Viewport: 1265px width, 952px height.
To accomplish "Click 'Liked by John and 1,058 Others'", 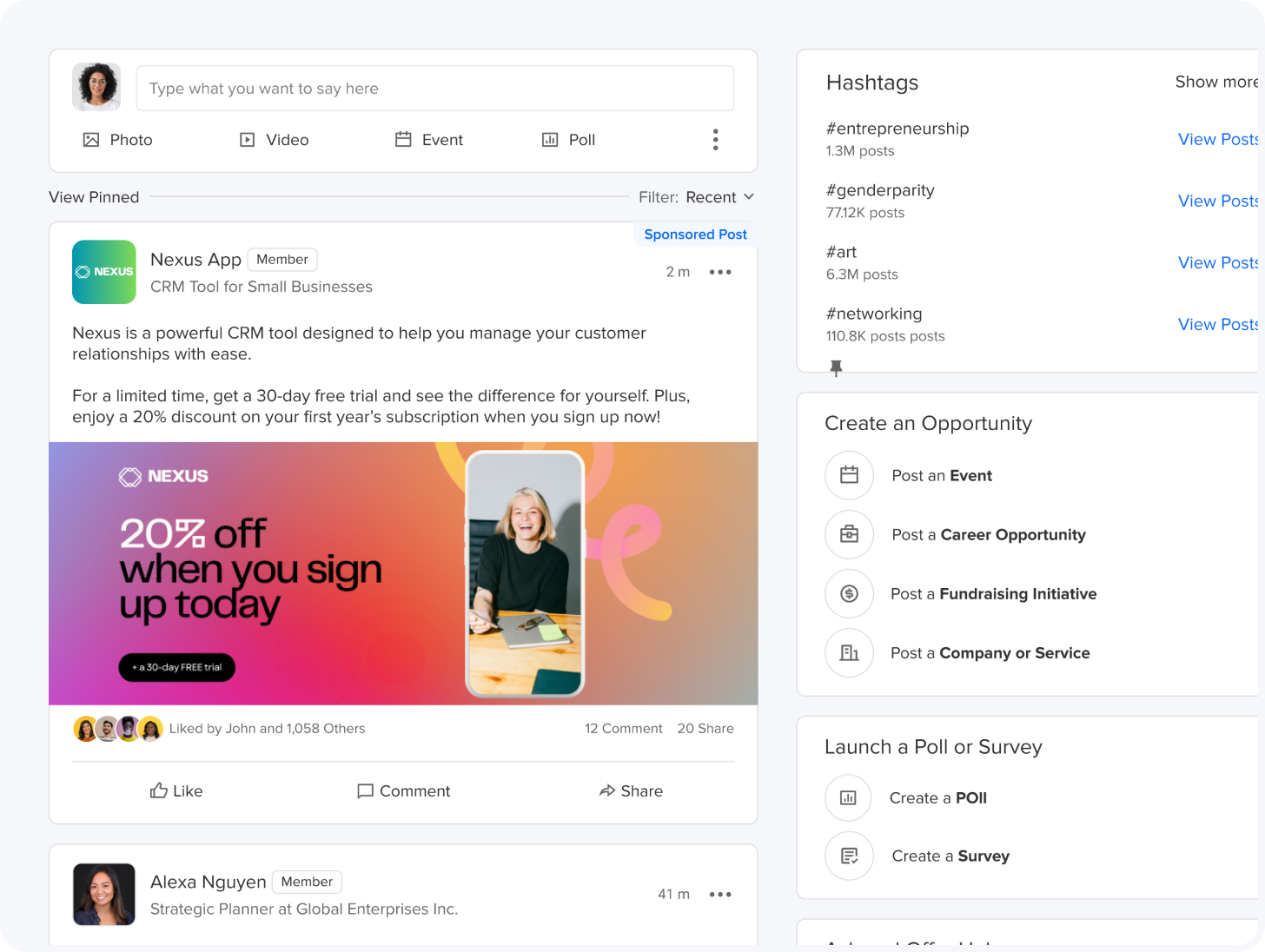I will 267,729.
